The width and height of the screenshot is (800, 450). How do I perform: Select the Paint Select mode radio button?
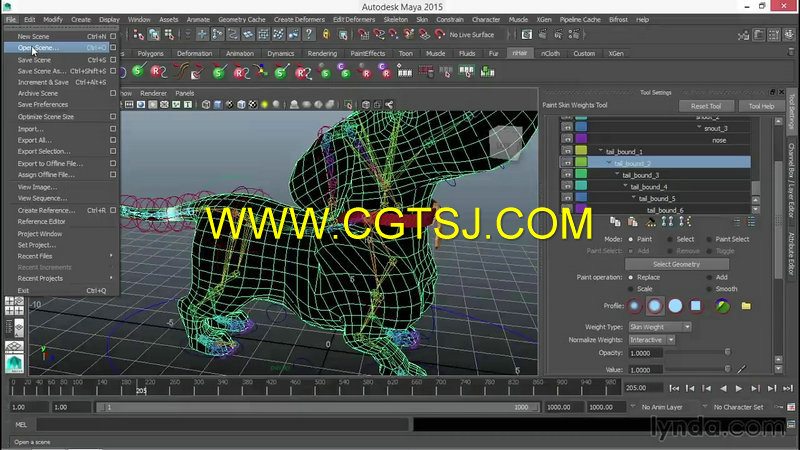[709, 239]
